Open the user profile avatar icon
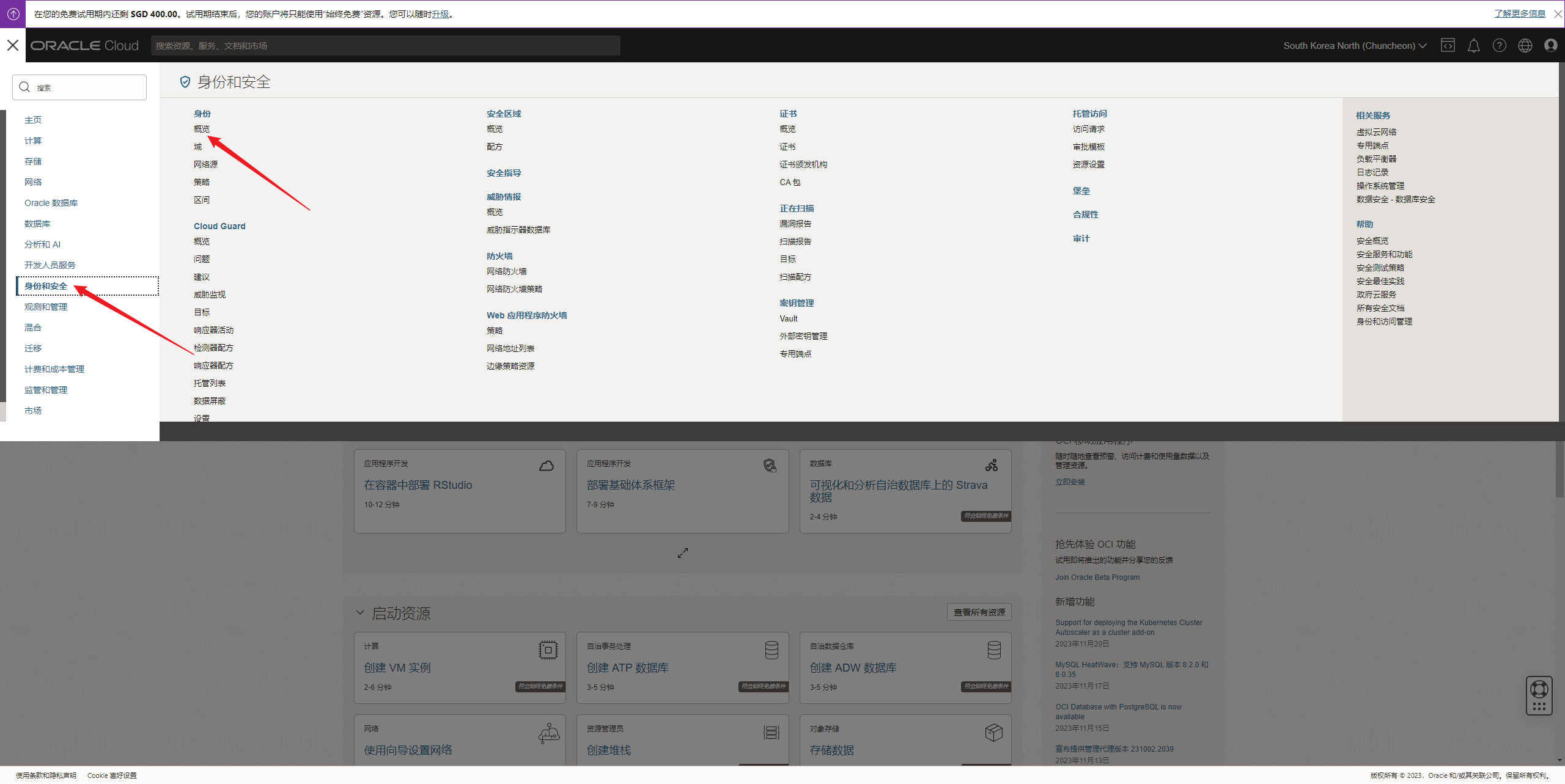 coord(1550,45)
